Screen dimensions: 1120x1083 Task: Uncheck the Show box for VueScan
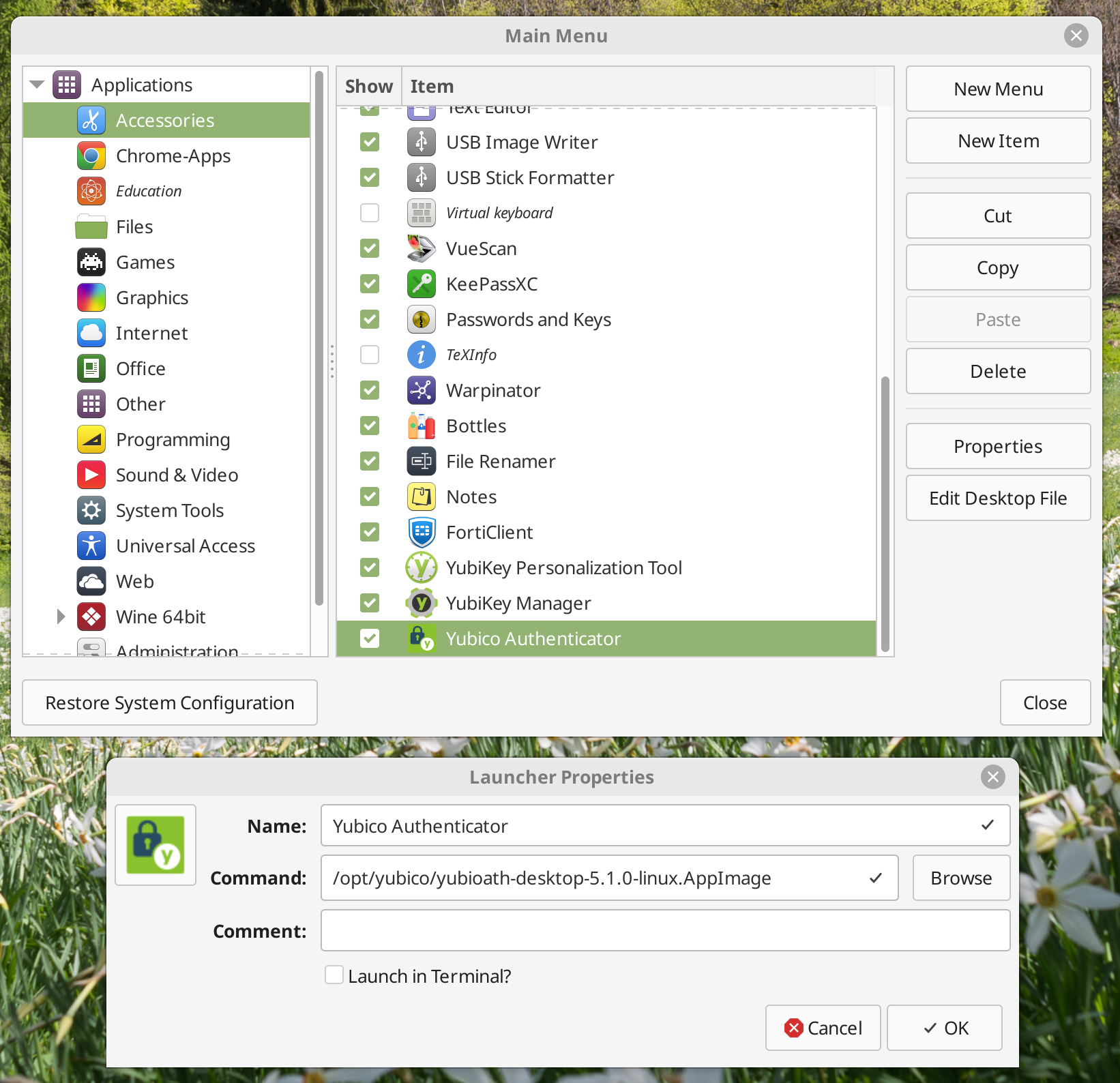pyautogui.click(x=369, y=248)
